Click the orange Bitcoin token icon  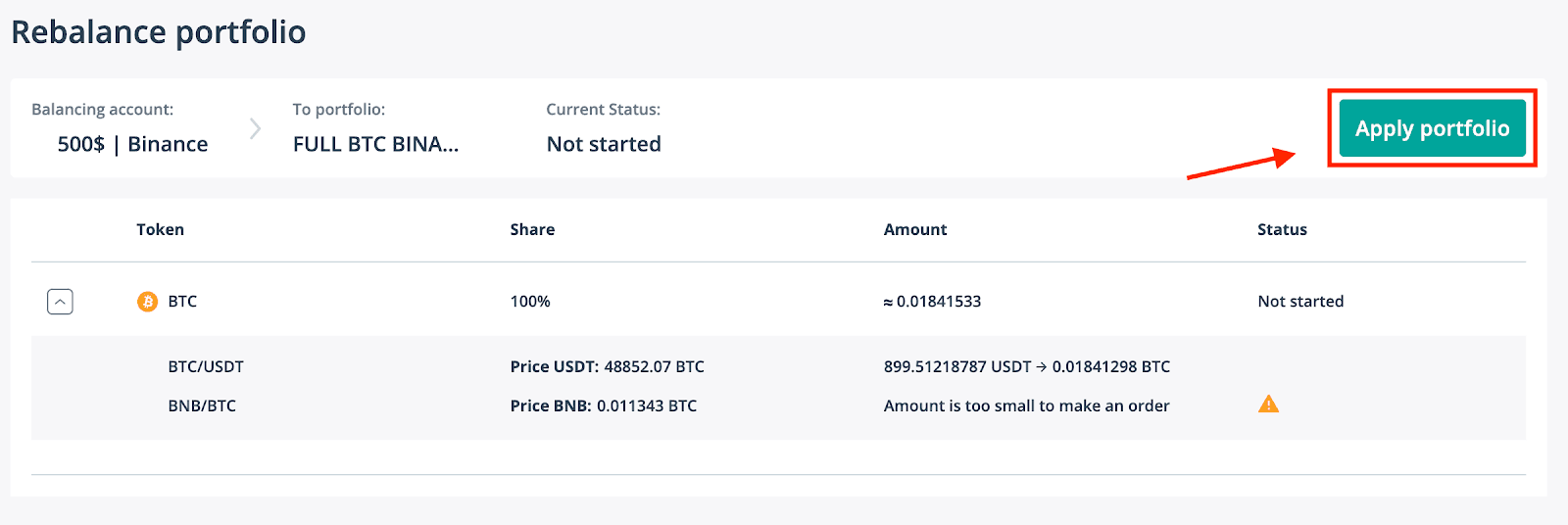[x=147, y=302]
